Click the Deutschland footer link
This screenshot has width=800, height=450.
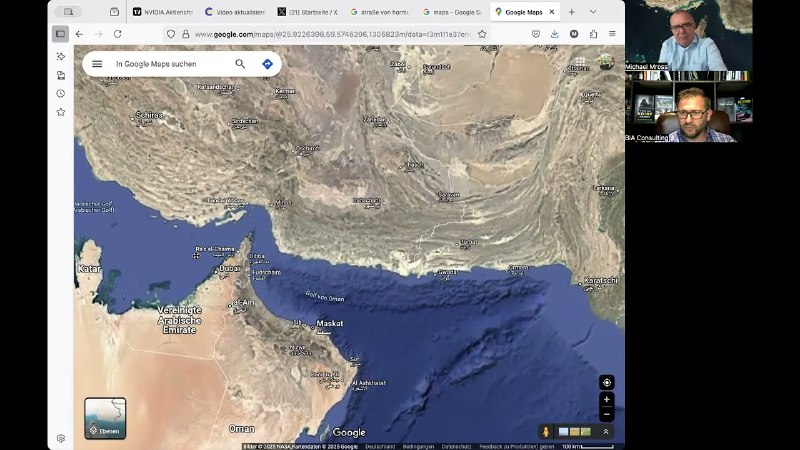pos(380,446)
